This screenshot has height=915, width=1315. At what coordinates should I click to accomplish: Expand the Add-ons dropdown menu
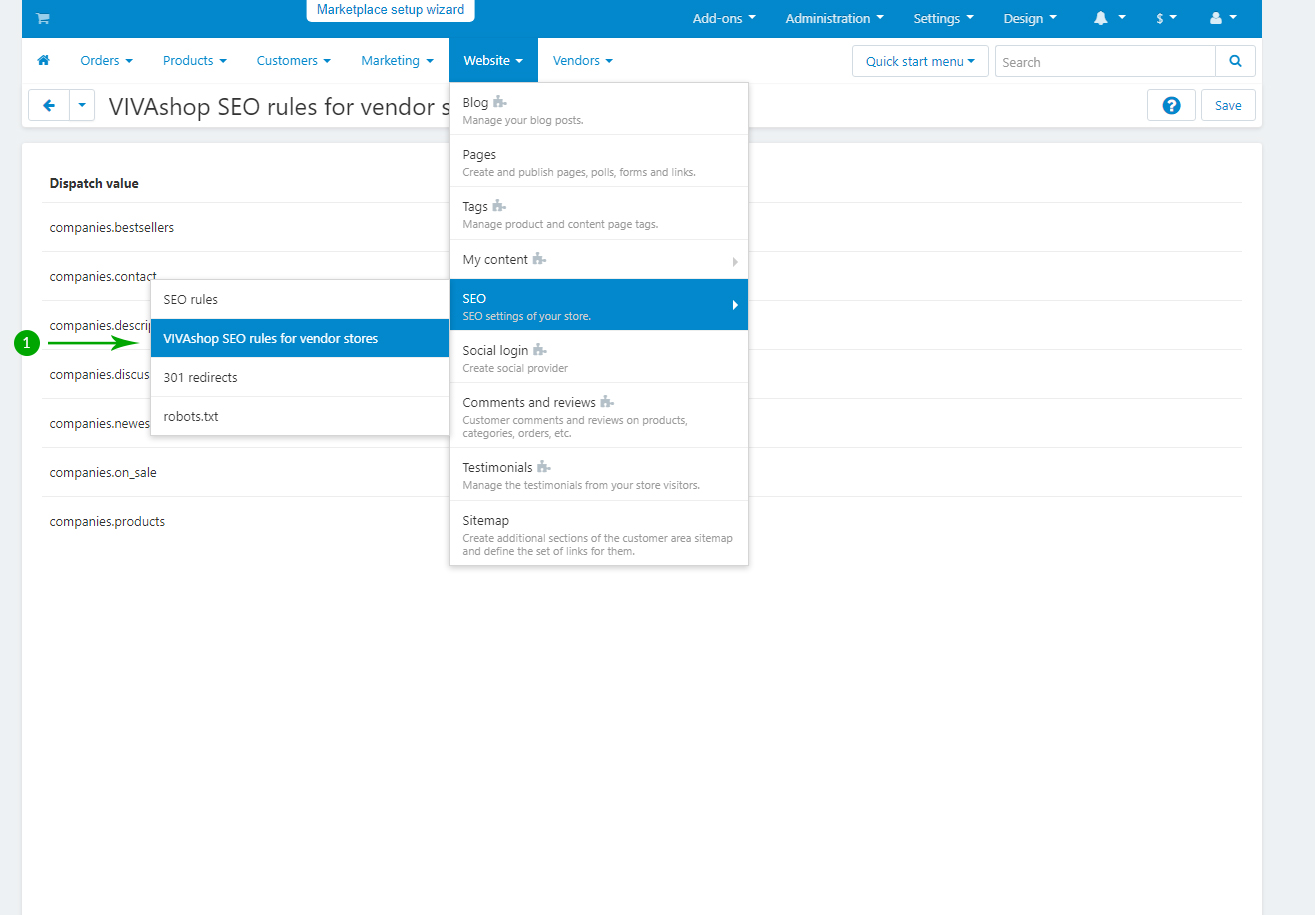[x=724, y=18]
